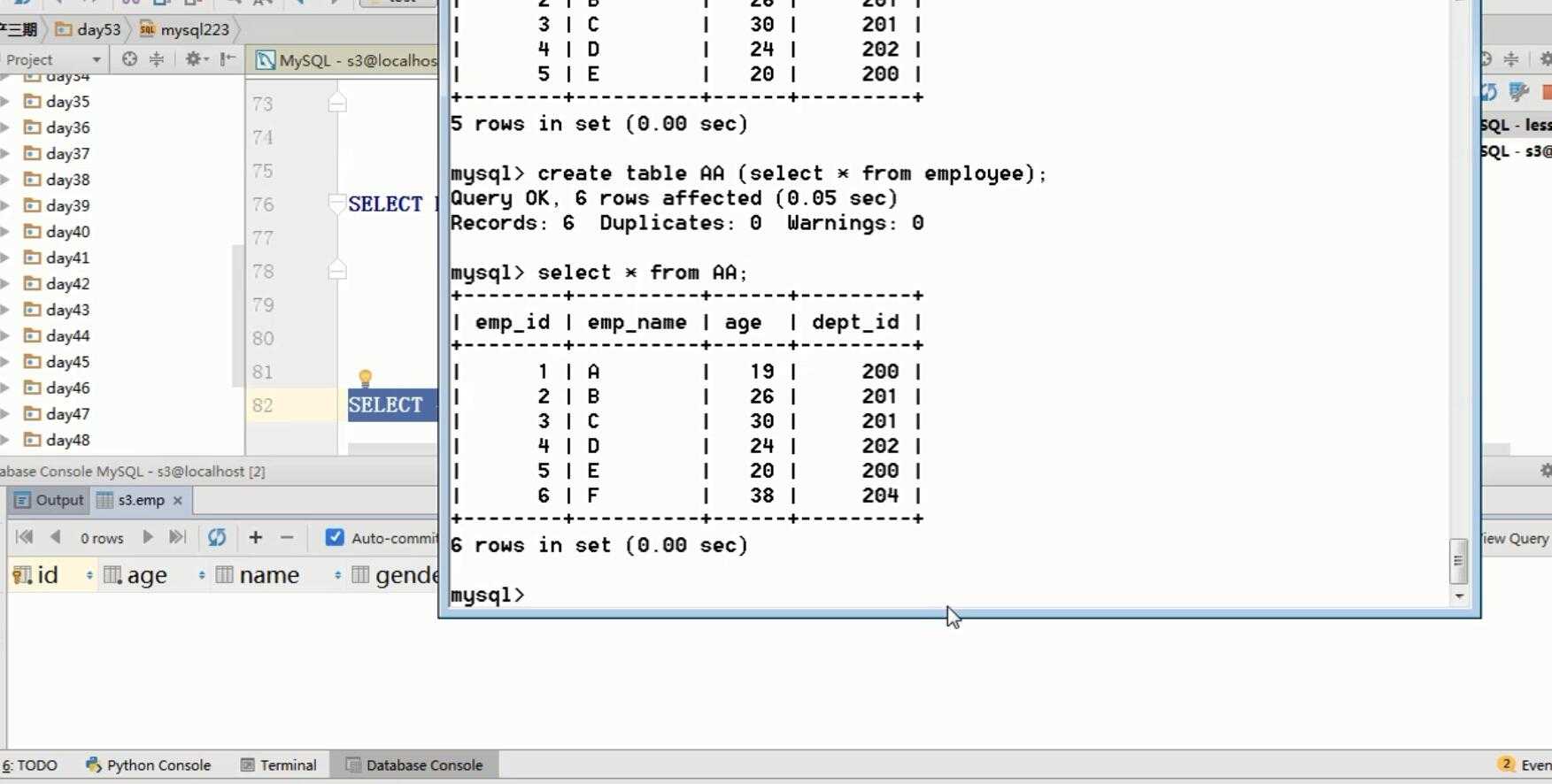Click the View Query link
1552x784 pixels.
1516,538
